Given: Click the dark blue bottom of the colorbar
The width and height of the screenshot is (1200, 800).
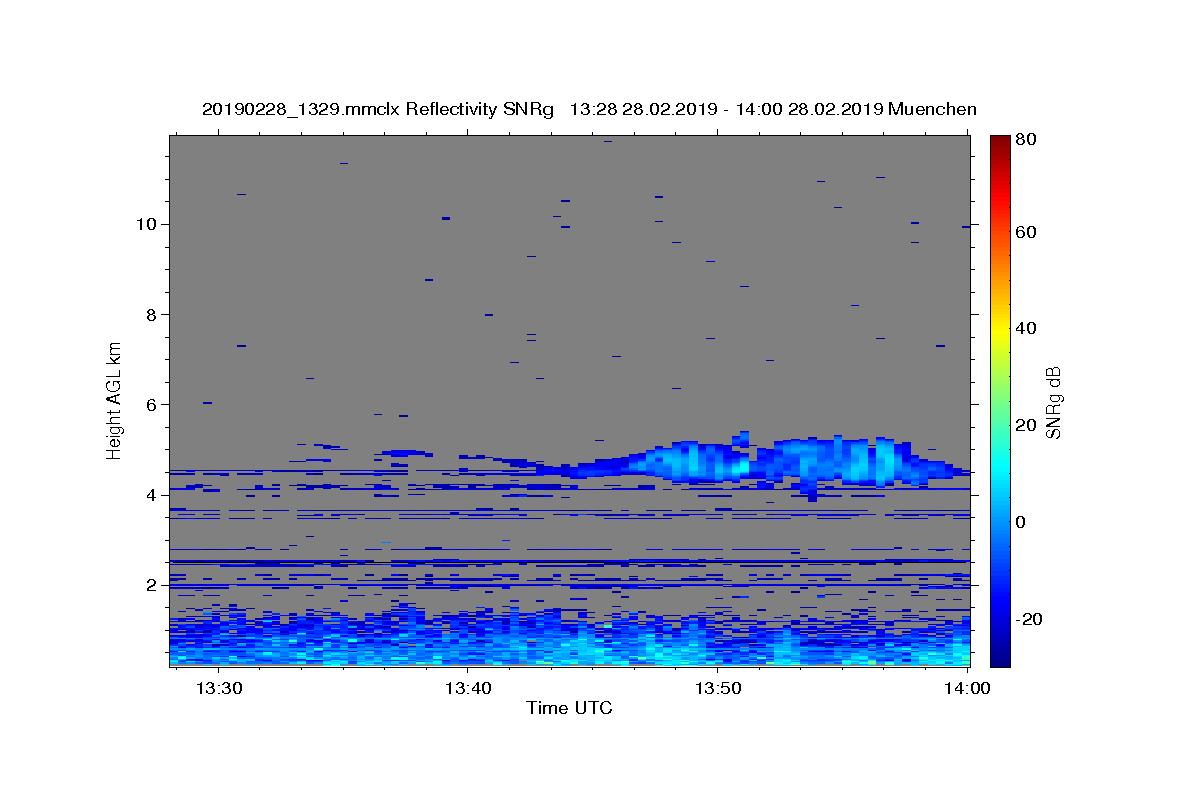Looking at the screenshot, I should [x=1000, y=655].
